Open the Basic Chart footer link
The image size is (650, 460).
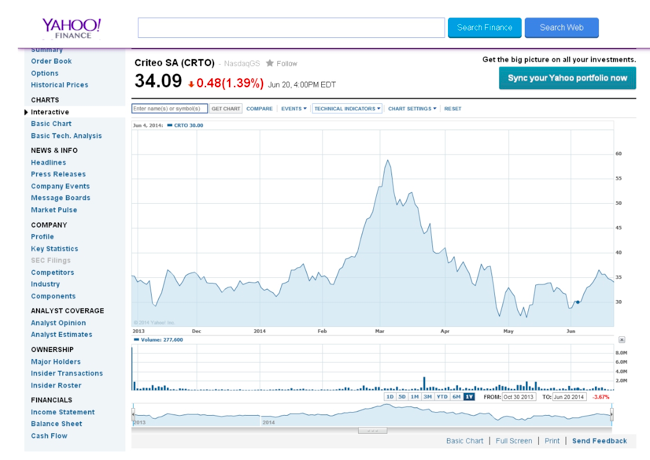(x=465, y=441)
